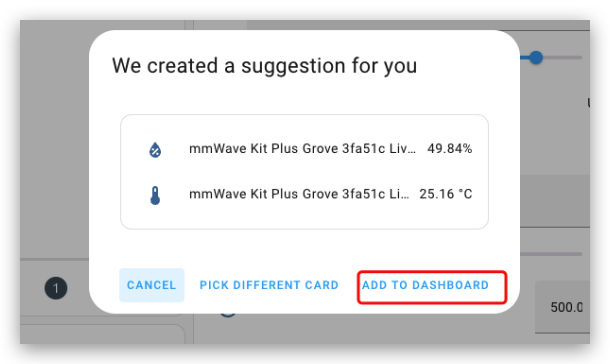
Task: Focus the 500.0 number input field
Action: pyautogui.click(x=563, y=307)
